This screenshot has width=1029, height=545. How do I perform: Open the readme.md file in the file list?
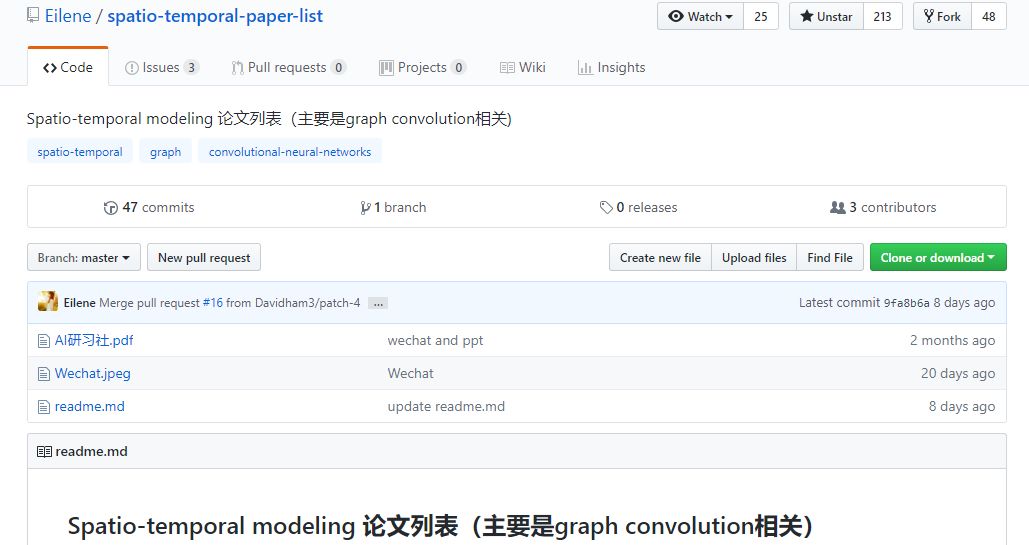point(89,406)
